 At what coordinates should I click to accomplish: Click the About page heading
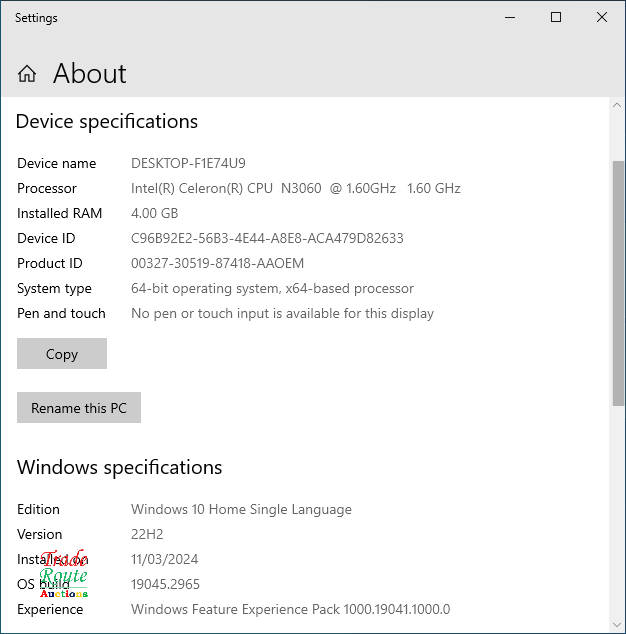89,74
